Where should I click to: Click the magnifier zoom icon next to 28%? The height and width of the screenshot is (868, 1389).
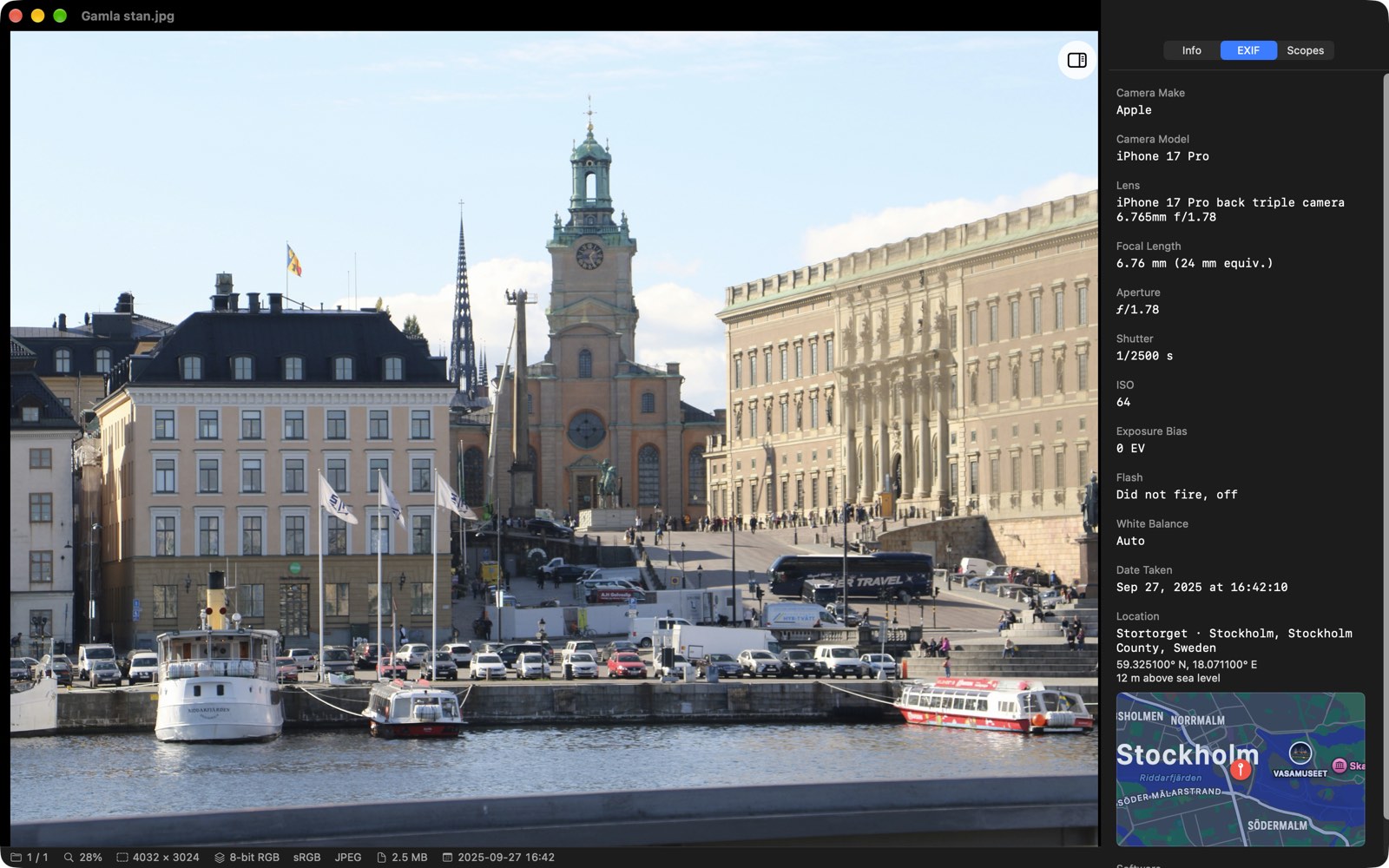69,857
